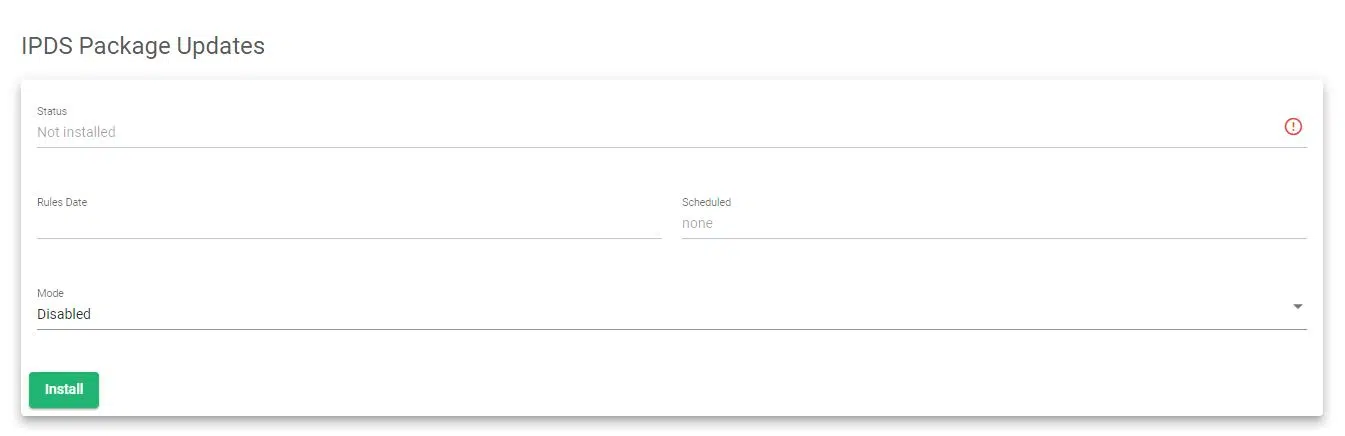Click the IPDS Package Updates heading

tap(143, 46)
